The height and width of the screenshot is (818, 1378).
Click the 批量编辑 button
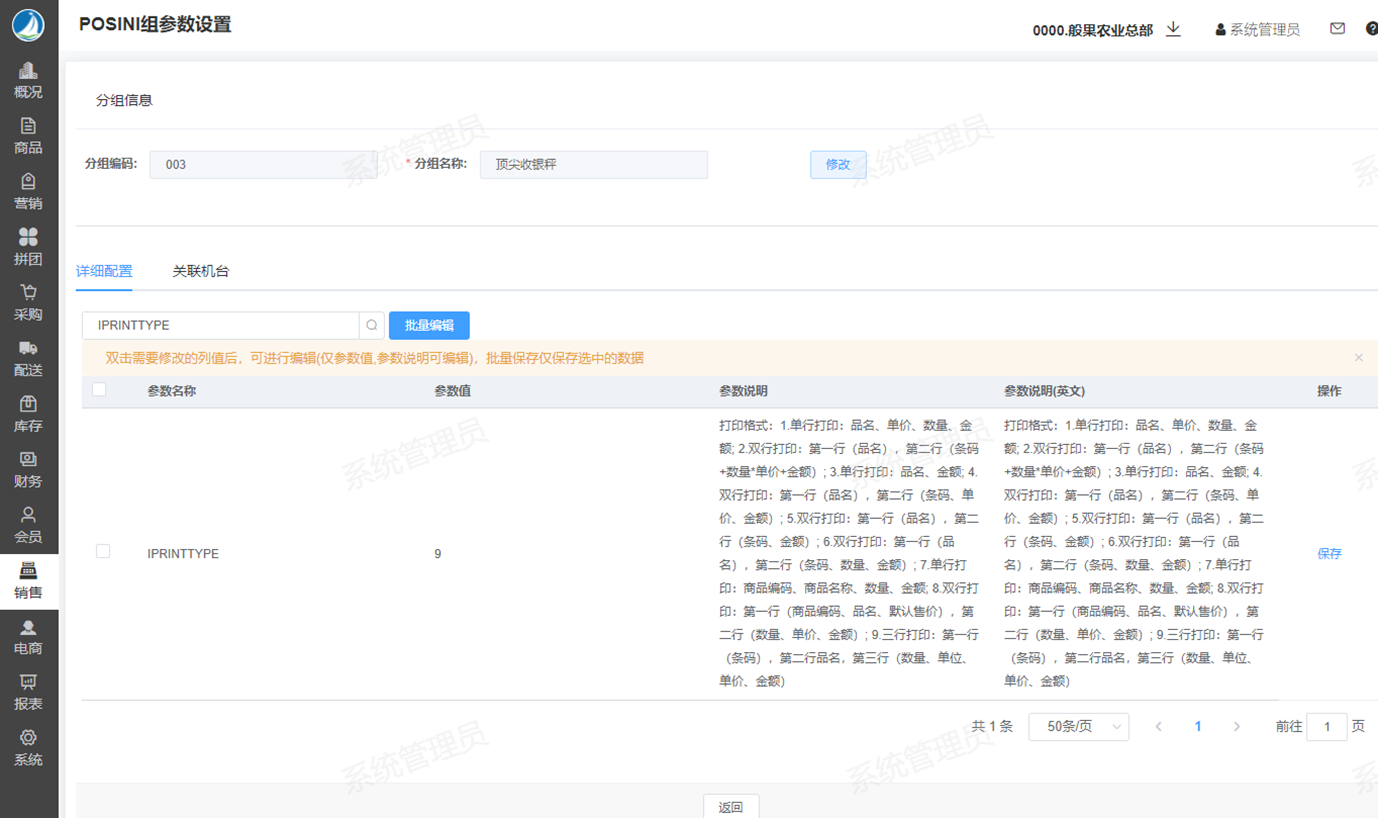pyautogui.click(x=429, y=326)
